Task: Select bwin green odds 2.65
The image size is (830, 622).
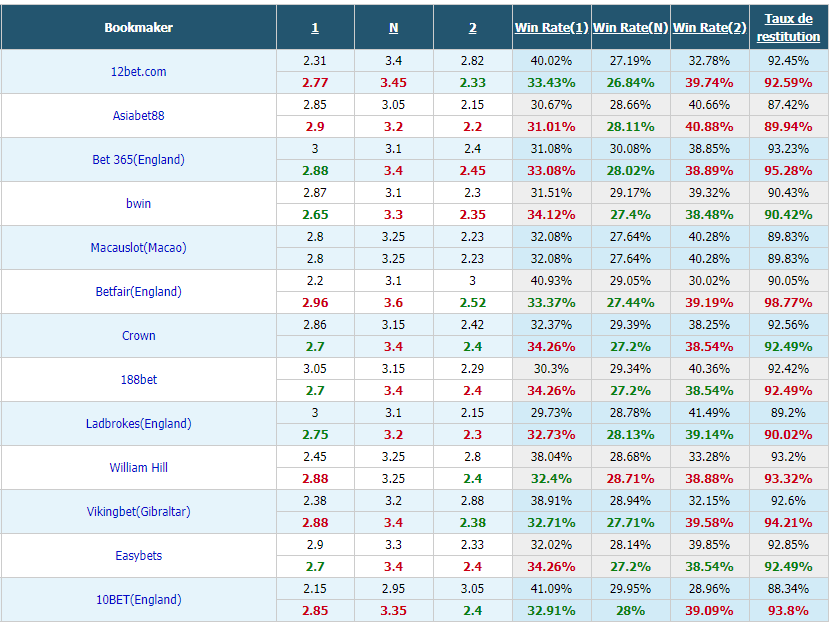Action: 315,215
